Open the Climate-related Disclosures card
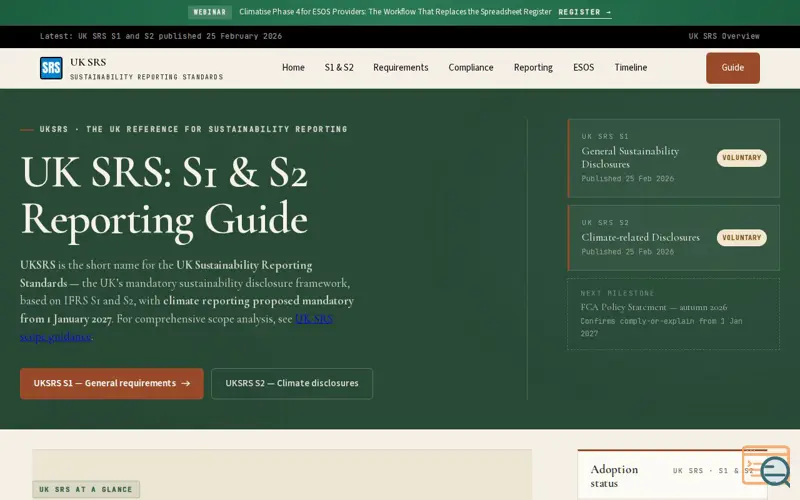Screen dimensions: 800x500 pyautogui.click(x=673, y=238)
